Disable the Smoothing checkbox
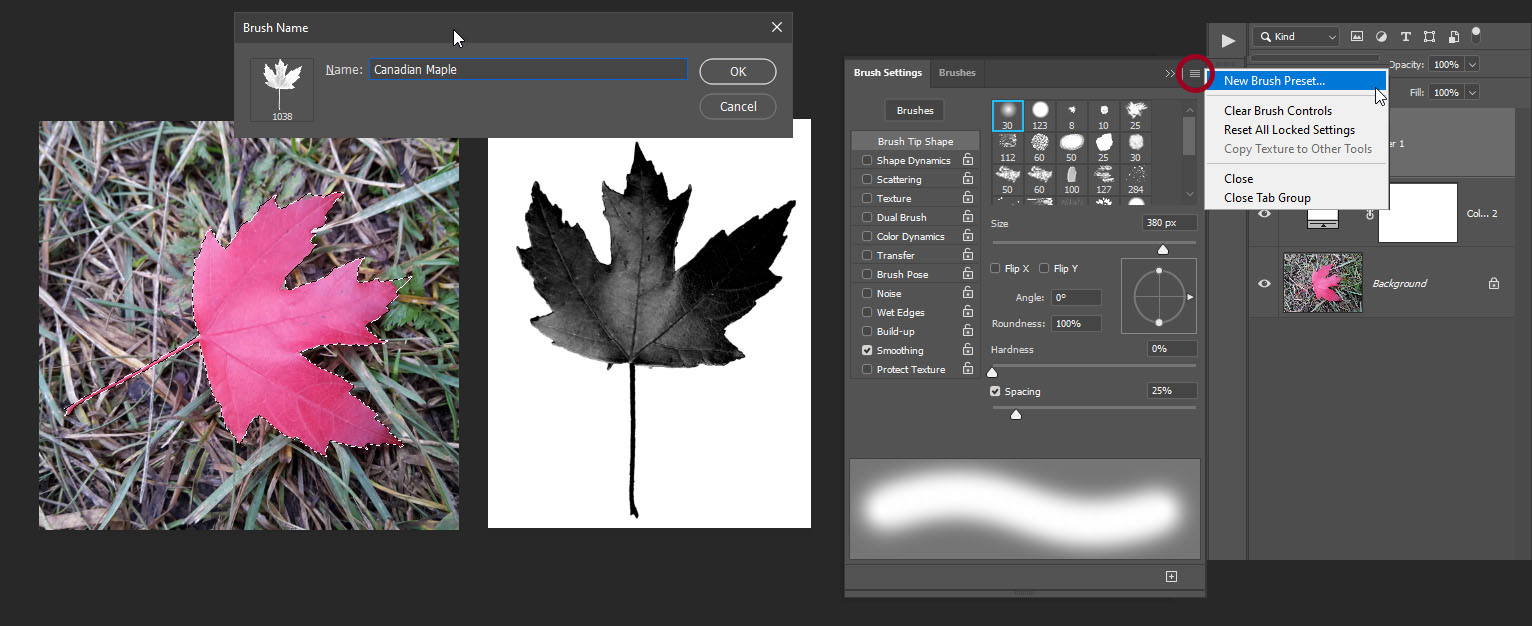1532x626 pixels. (866, 350)
